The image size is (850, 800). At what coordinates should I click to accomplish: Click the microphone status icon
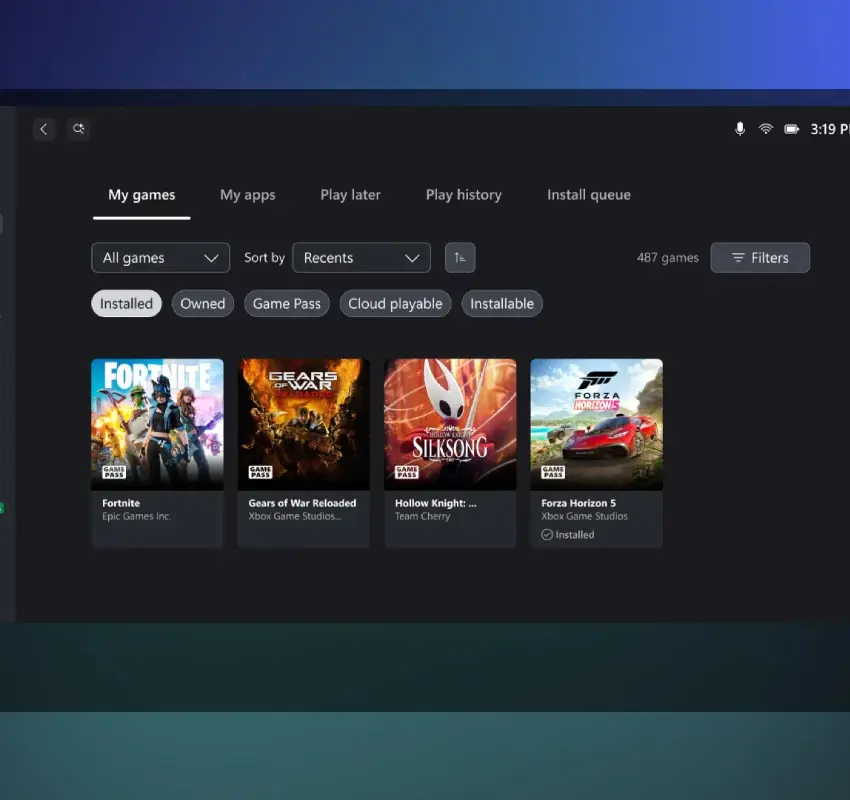pyautogui.click(x=739, y=129)
